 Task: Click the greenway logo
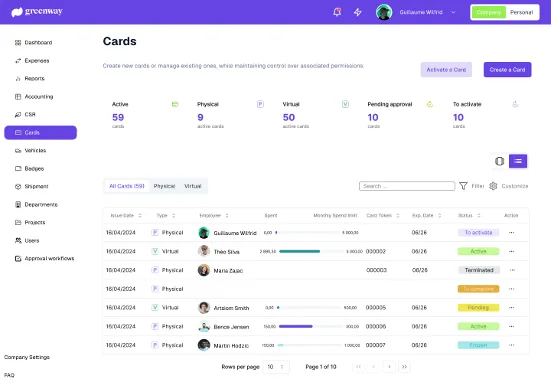(37, 12)
